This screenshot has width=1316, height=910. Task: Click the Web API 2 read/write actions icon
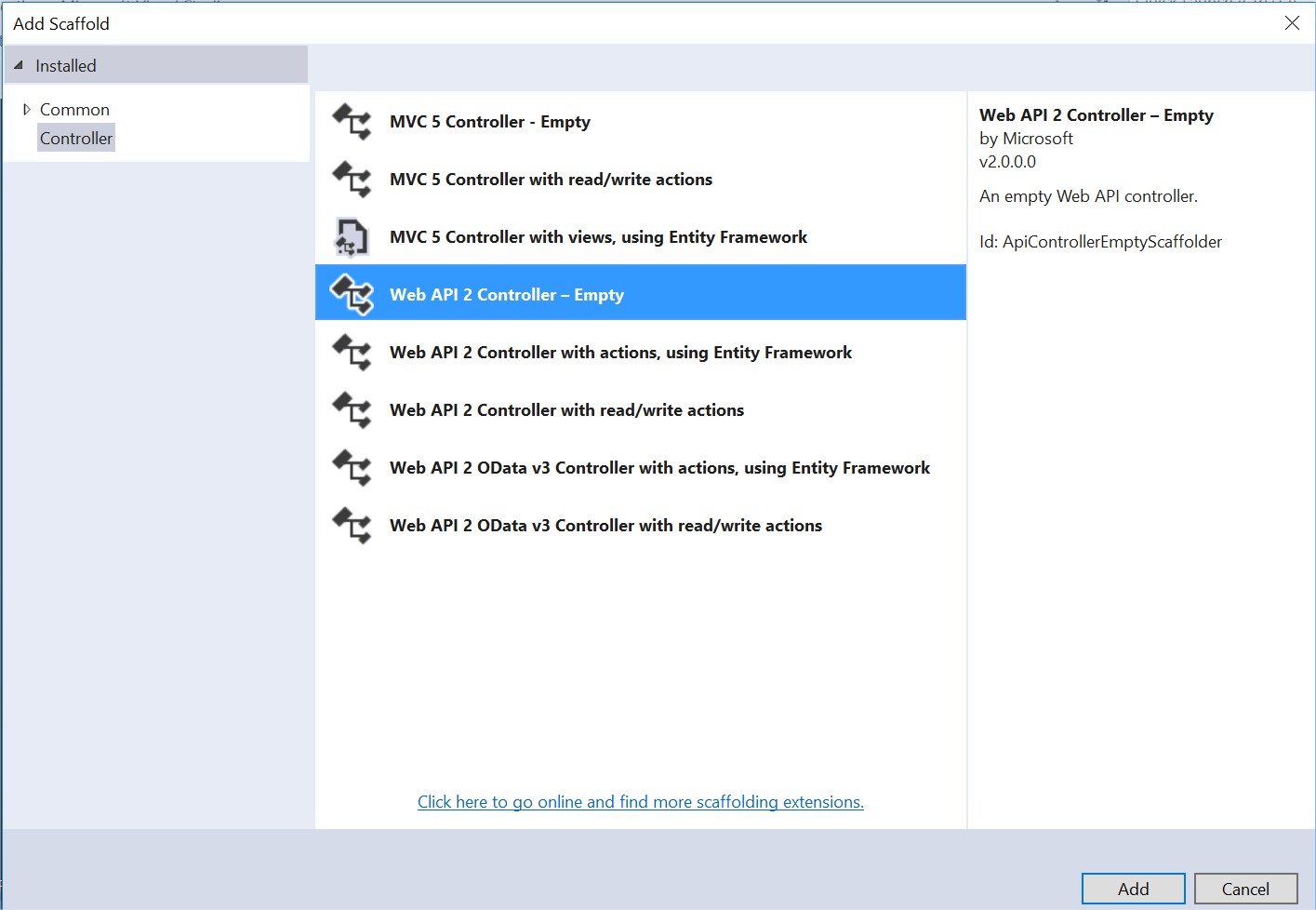click(351, 410)
